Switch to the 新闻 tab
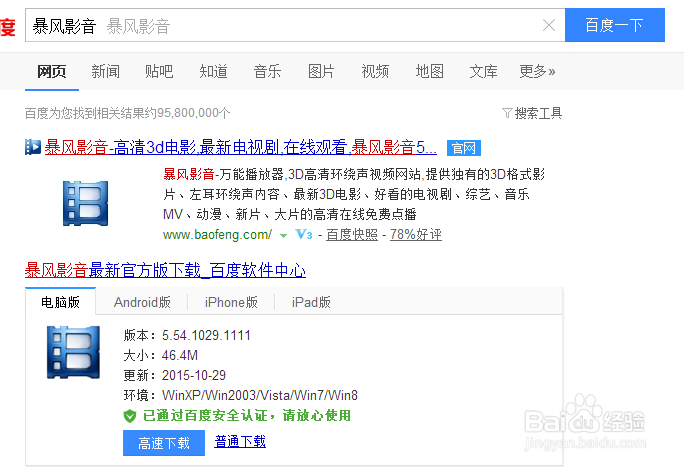This screenshot has height=467, width=684. [106, 71]
